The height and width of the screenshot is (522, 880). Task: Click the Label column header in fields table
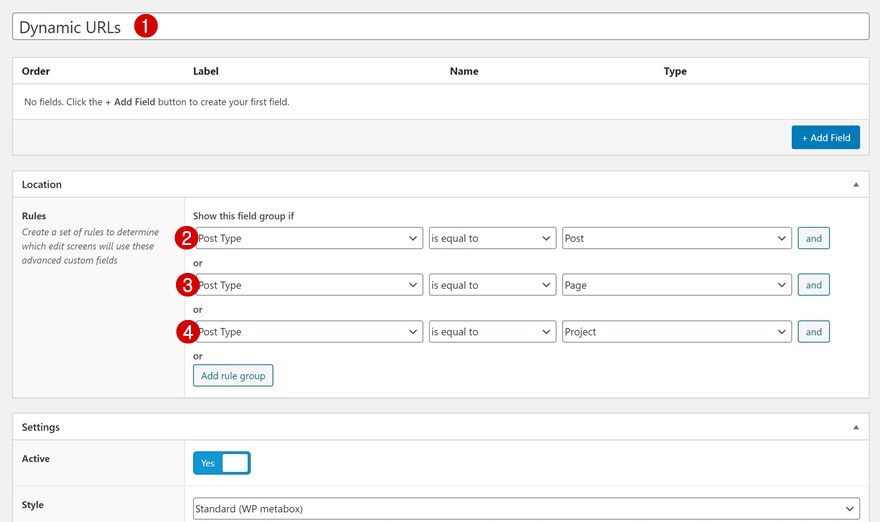tap(206, 72)
